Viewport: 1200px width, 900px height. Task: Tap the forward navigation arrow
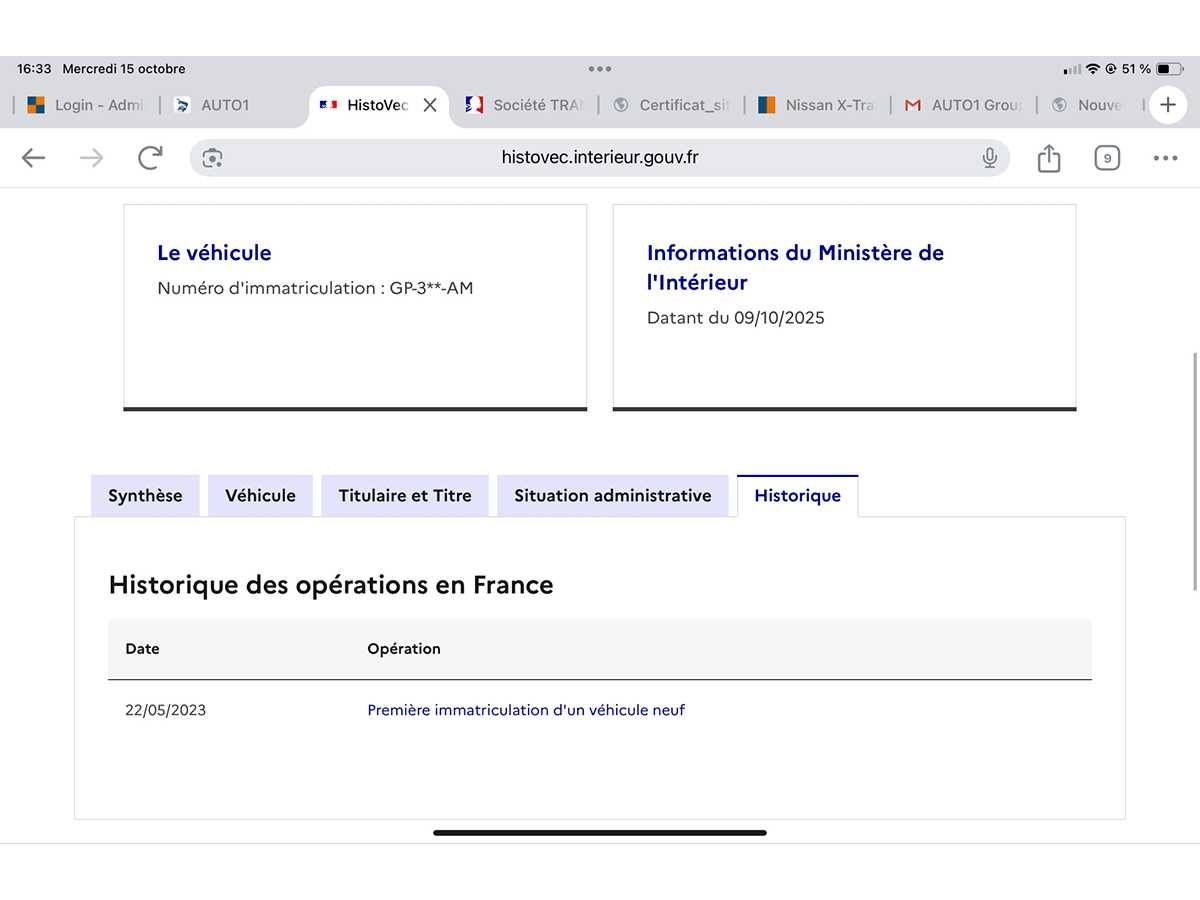coord(92,158)
